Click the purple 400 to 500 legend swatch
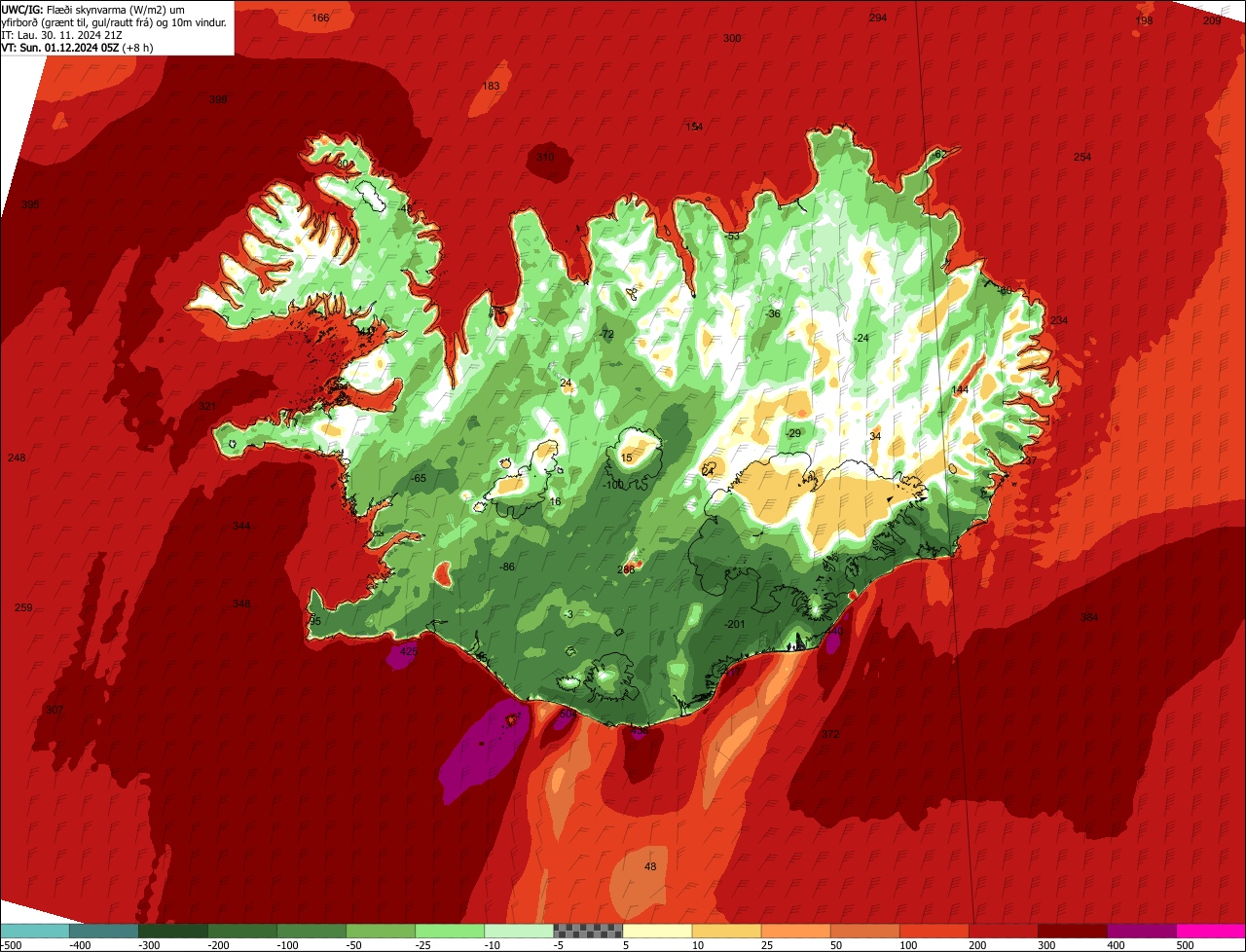The image size is (1246, 952). pyautogui.click(x=1142, y=931)
